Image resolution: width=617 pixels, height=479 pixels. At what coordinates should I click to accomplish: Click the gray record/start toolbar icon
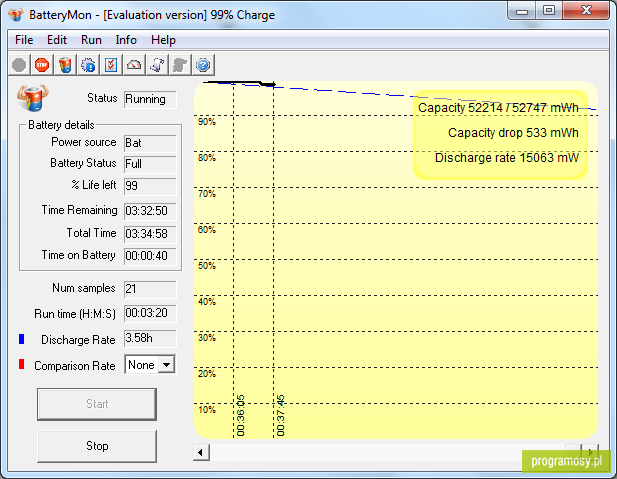pos(19,65)
